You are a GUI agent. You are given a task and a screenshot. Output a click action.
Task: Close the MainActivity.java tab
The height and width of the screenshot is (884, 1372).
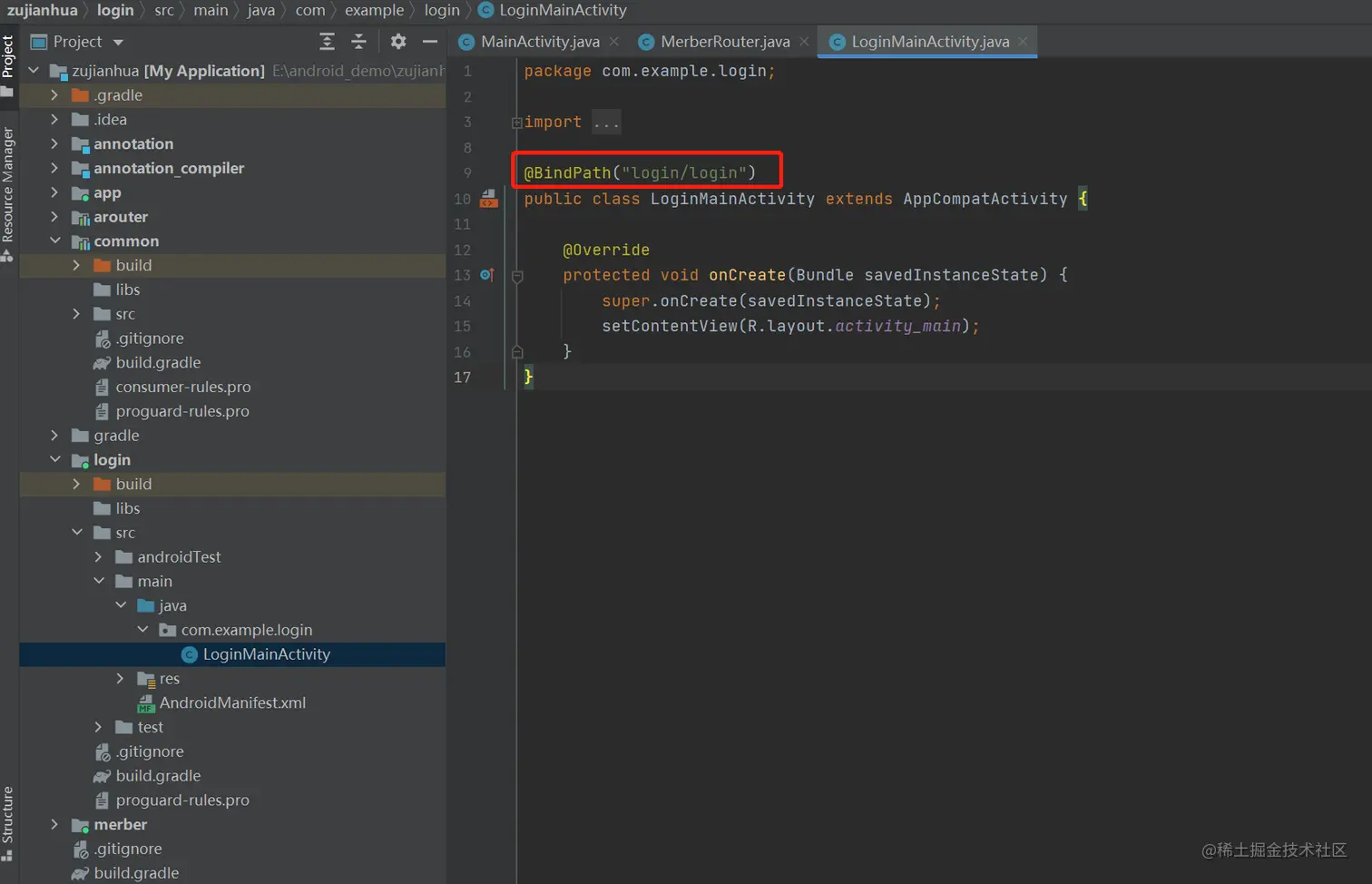tap(614, 42)
